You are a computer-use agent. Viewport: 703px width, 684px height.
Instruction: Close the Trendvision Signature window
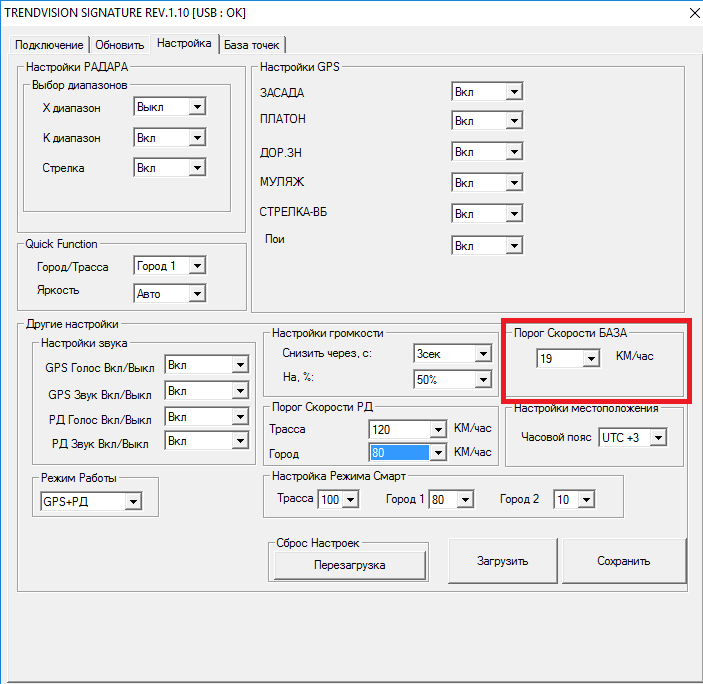click(x=688, y=13)
